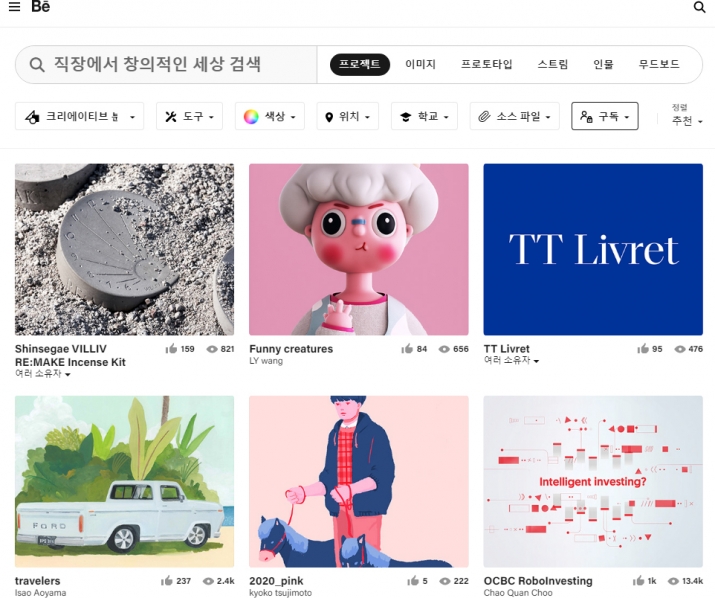Expand 여러 소유자 under TT Livret
The height and width of the screenshot is (598, 715).
(511, 360)
